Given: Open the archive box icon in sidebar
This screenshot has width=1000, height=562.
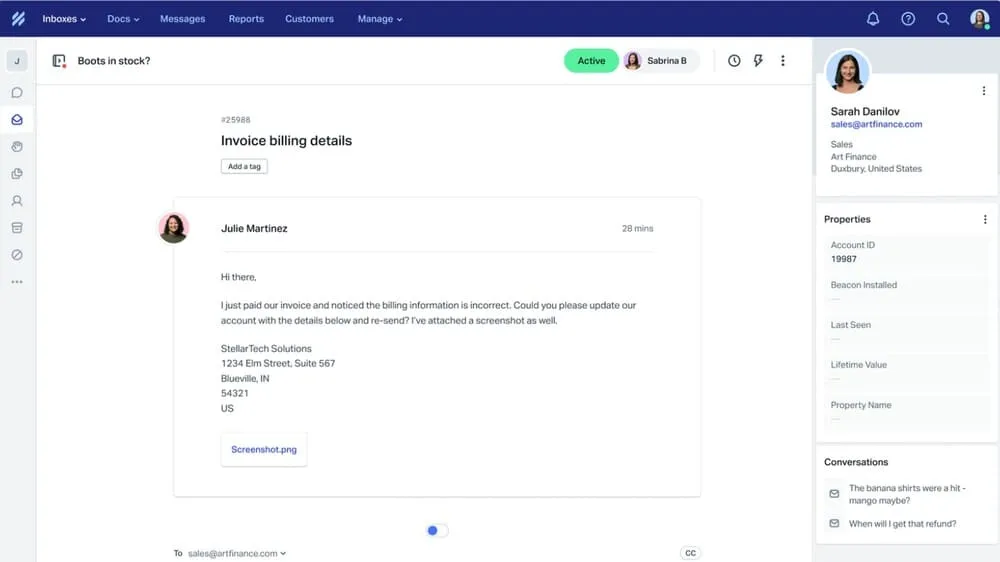Looking at the screenshot, I should coord(17,228).
